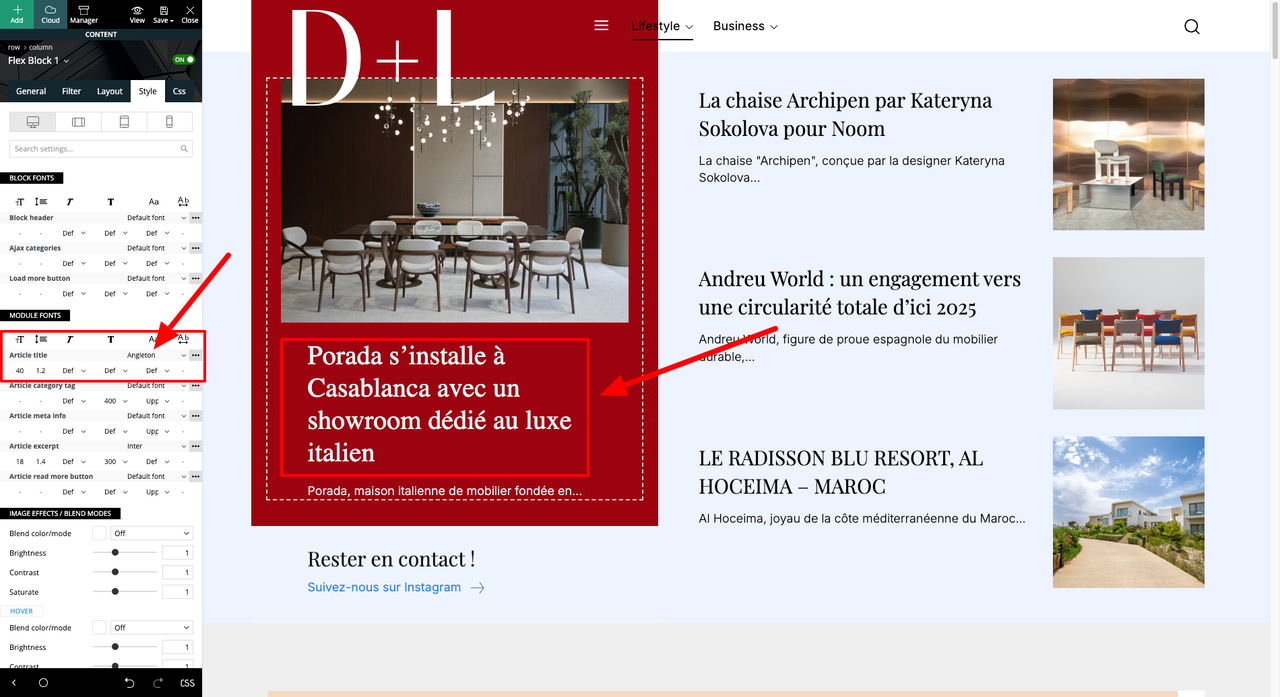The width and height of the screenshot is (1280, 697).
Task: Switch to the Layout tab
Action: (x=110, y=91)
